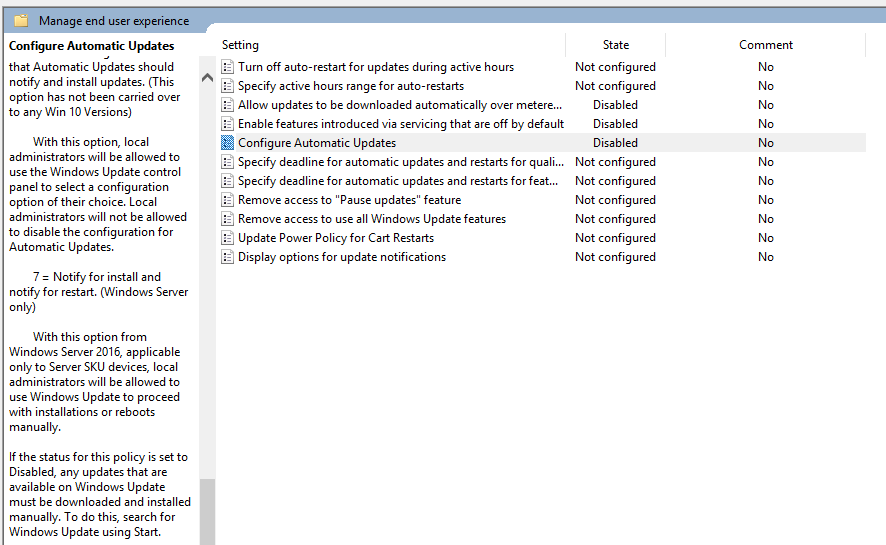
Task: Click the description pane scrollbar thumb
Action: point(207,512)
